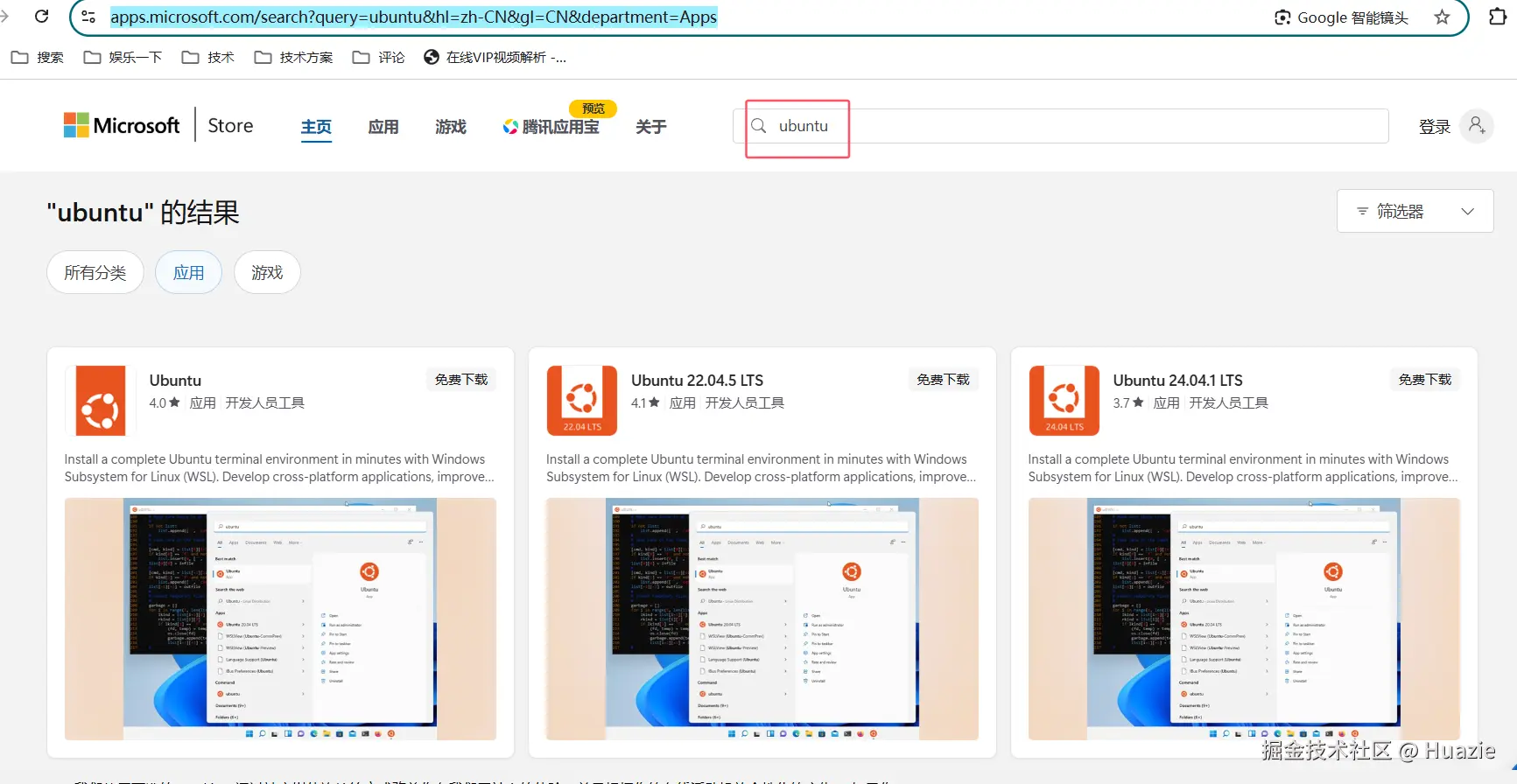1517x784 pixels.
Task: Go to the Store home link
Action: point(230,125)
